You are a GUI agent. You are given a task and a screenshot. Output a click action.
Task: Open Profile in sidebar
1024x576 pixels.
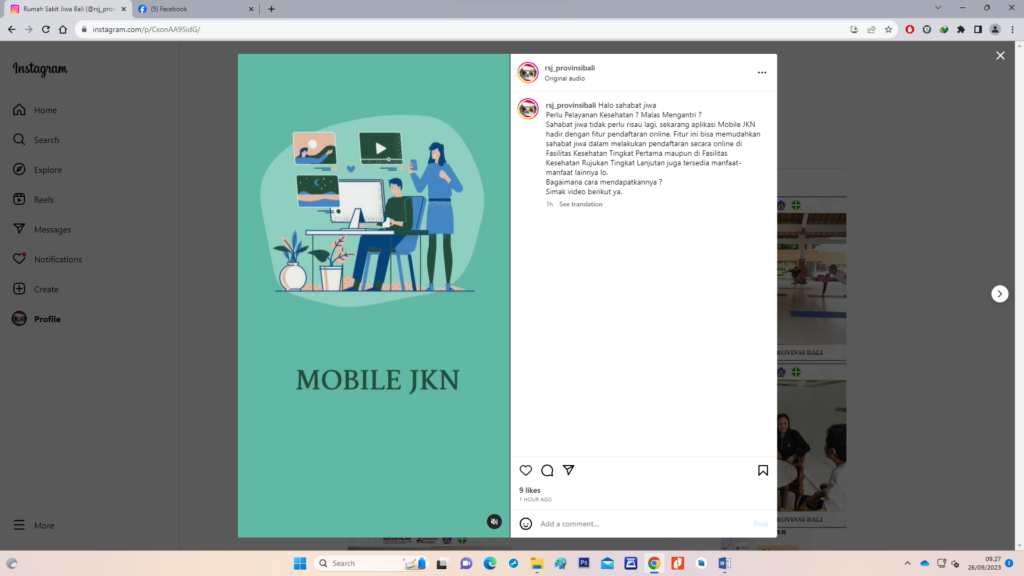tap(37, 319)
